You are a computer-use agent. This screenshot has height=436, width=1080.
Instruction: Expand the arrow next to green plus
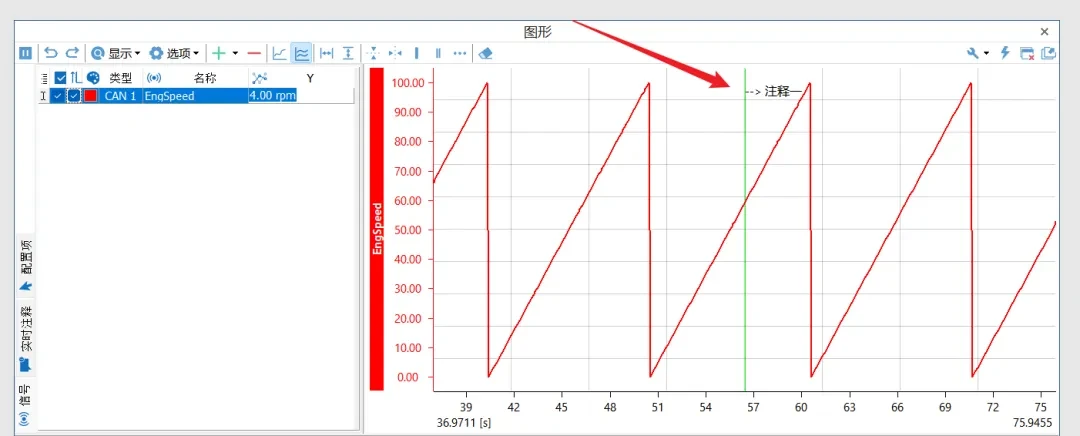[x=235, y=53]
